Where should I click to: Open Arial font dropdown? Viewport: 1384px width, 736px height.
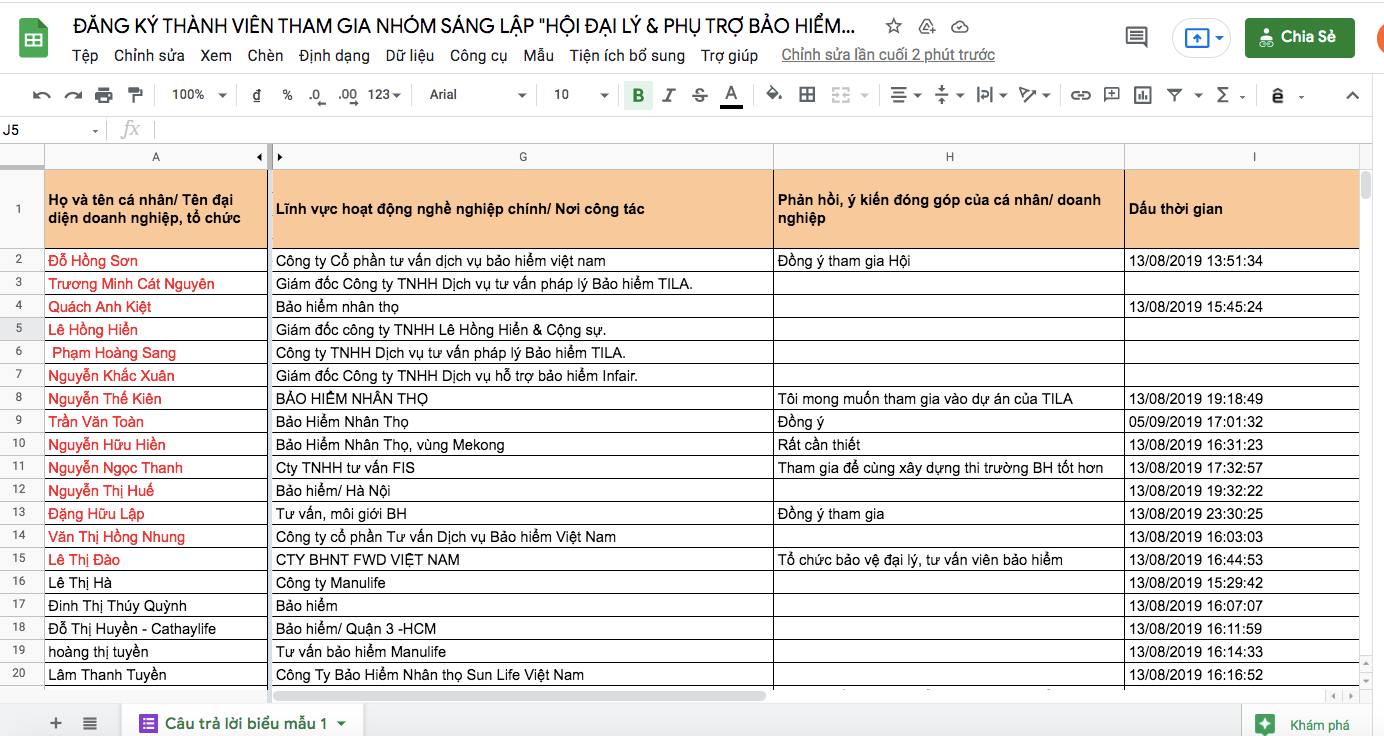click(x=477, y=95)
